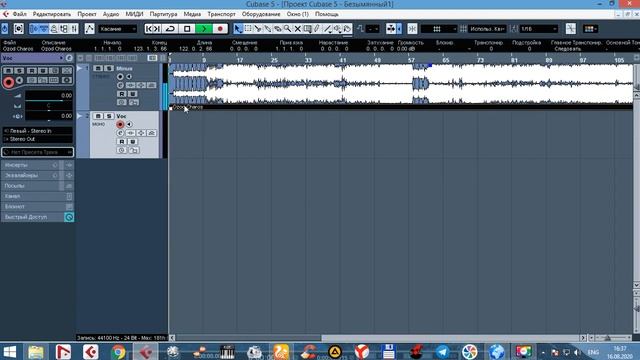Open the Проект menu
This screenshot has height=360, width=640.
pyautogui.click(x=87, y=14)
